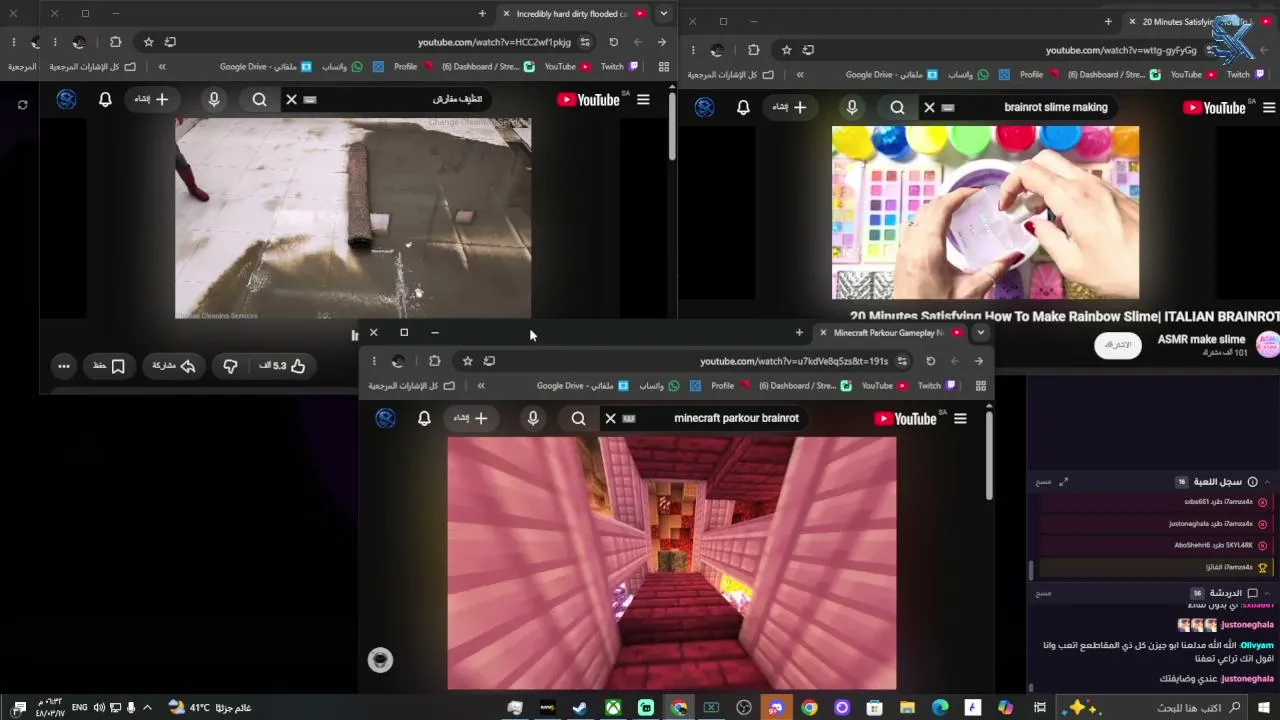
Task: Open Steam from the taskbar
Action: [x=579, y=708]
